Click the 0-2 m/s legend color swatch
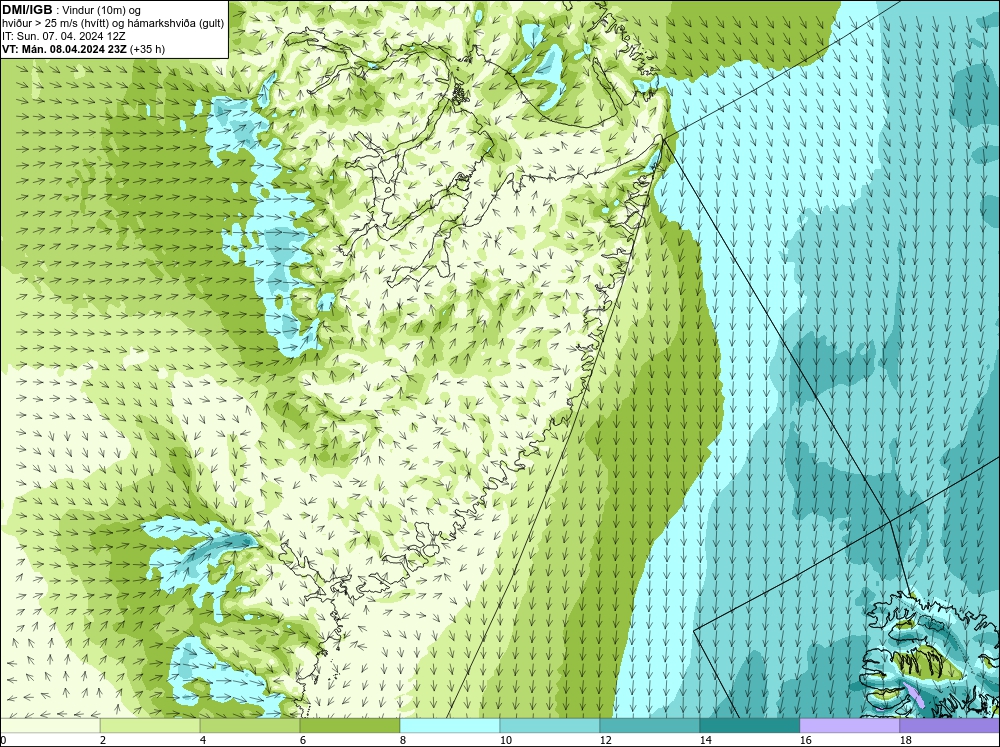Screen dimensions: 1000x747 pyautogui.click(x=50, y=725)
